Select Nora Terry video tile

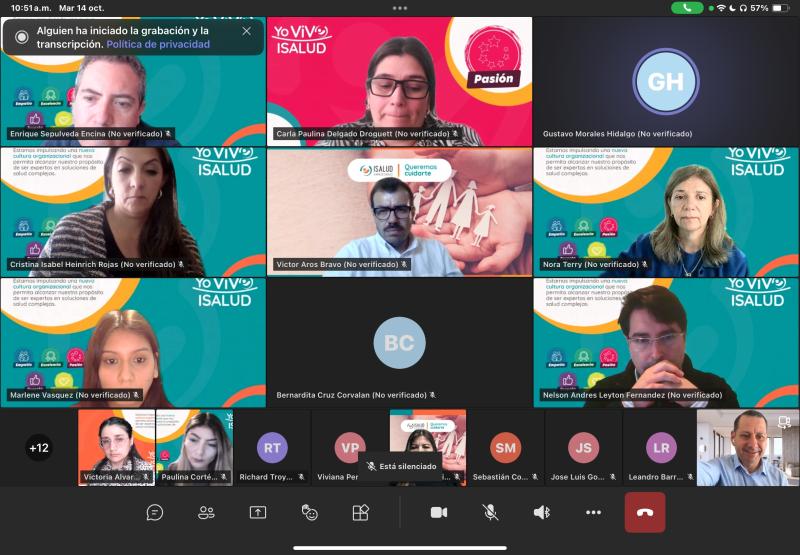click(x=666, y=212)
